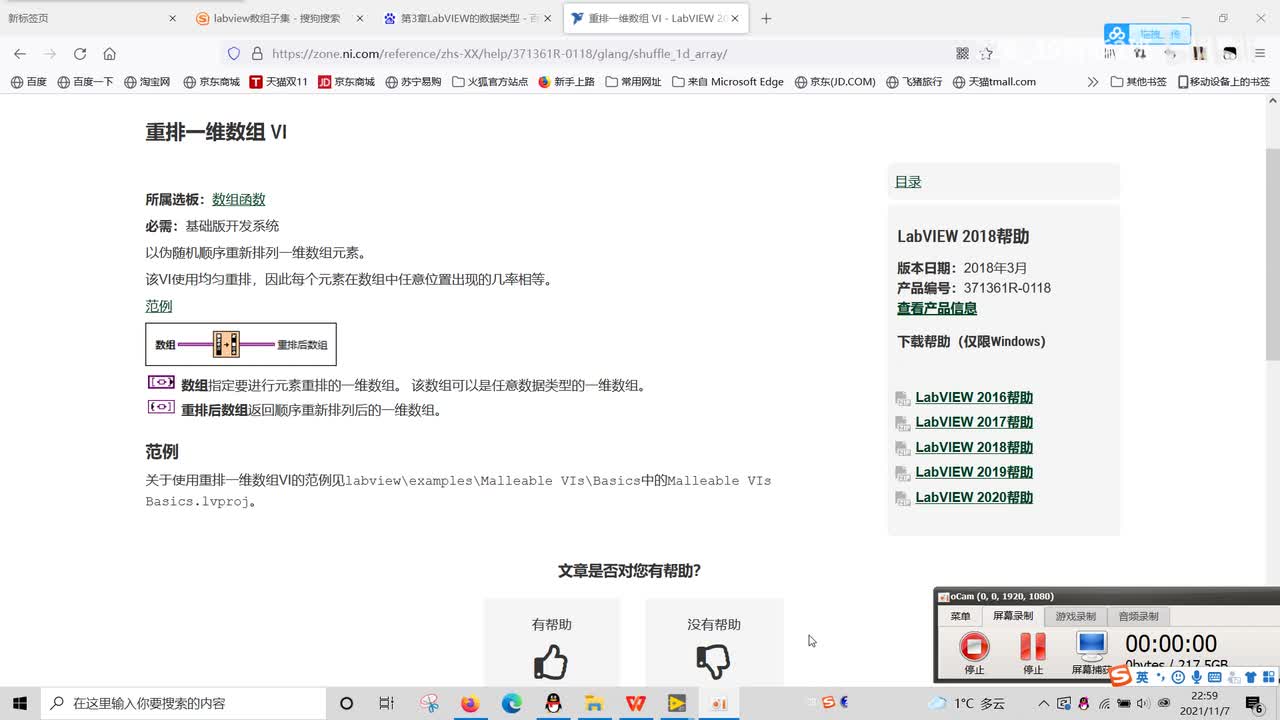Click Sogou toolbar microphone icon
This screenshot has height=720, width=1280.
point(1197,678)
